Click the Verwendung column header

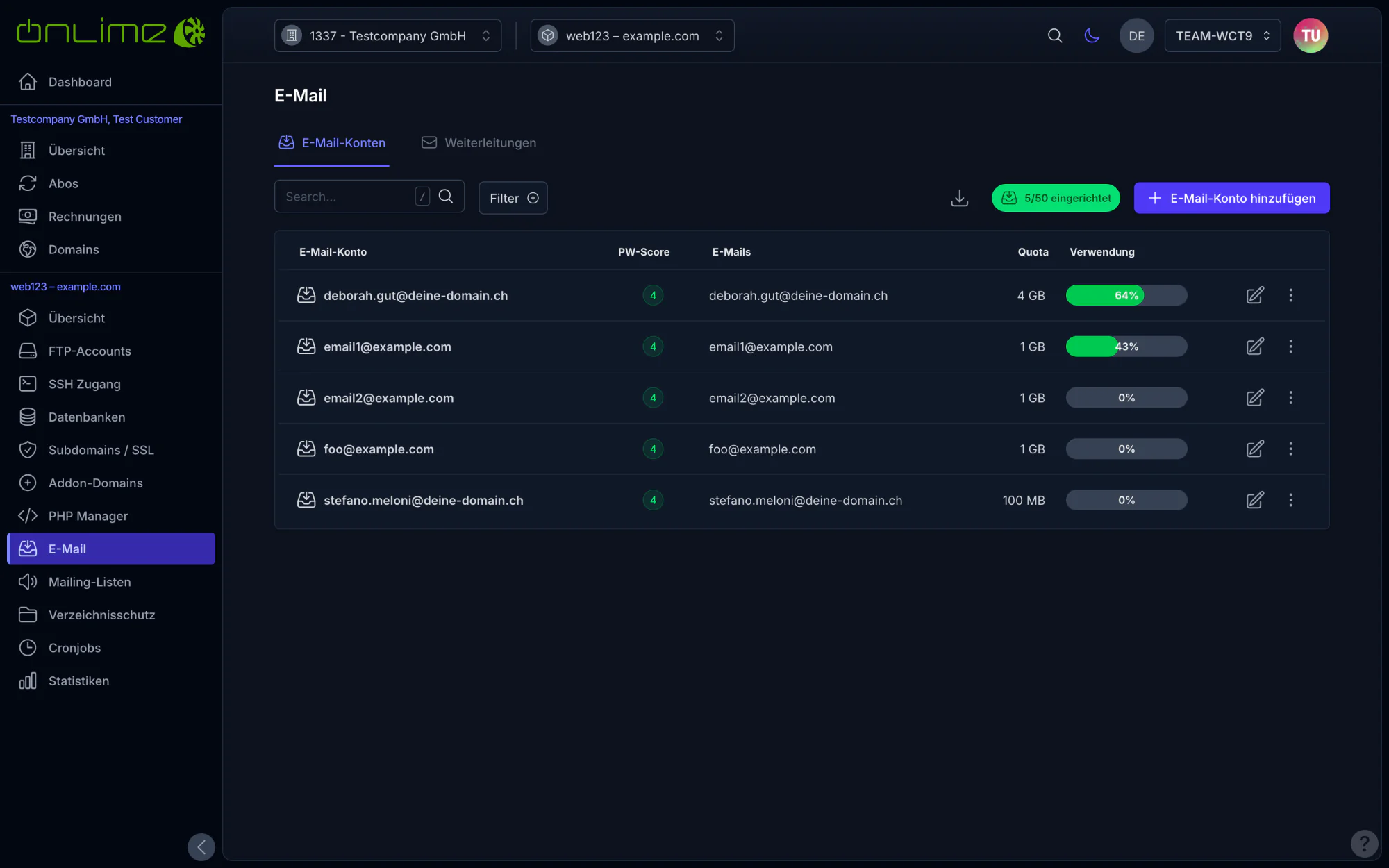pyautogui.click(x=1102, y=252)
